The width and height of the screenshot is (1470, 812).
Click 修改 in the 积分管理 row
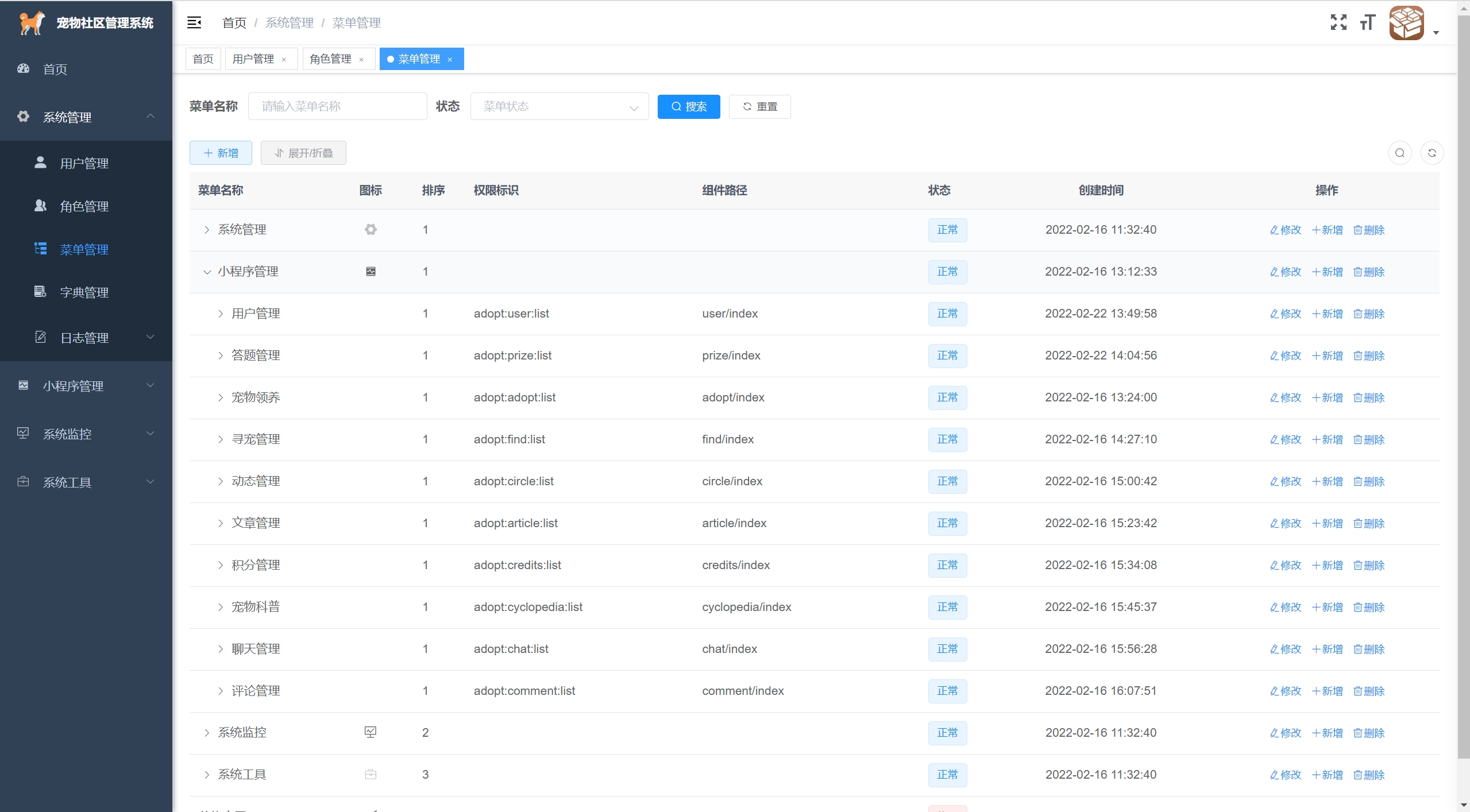click(x=1286, y=565)
